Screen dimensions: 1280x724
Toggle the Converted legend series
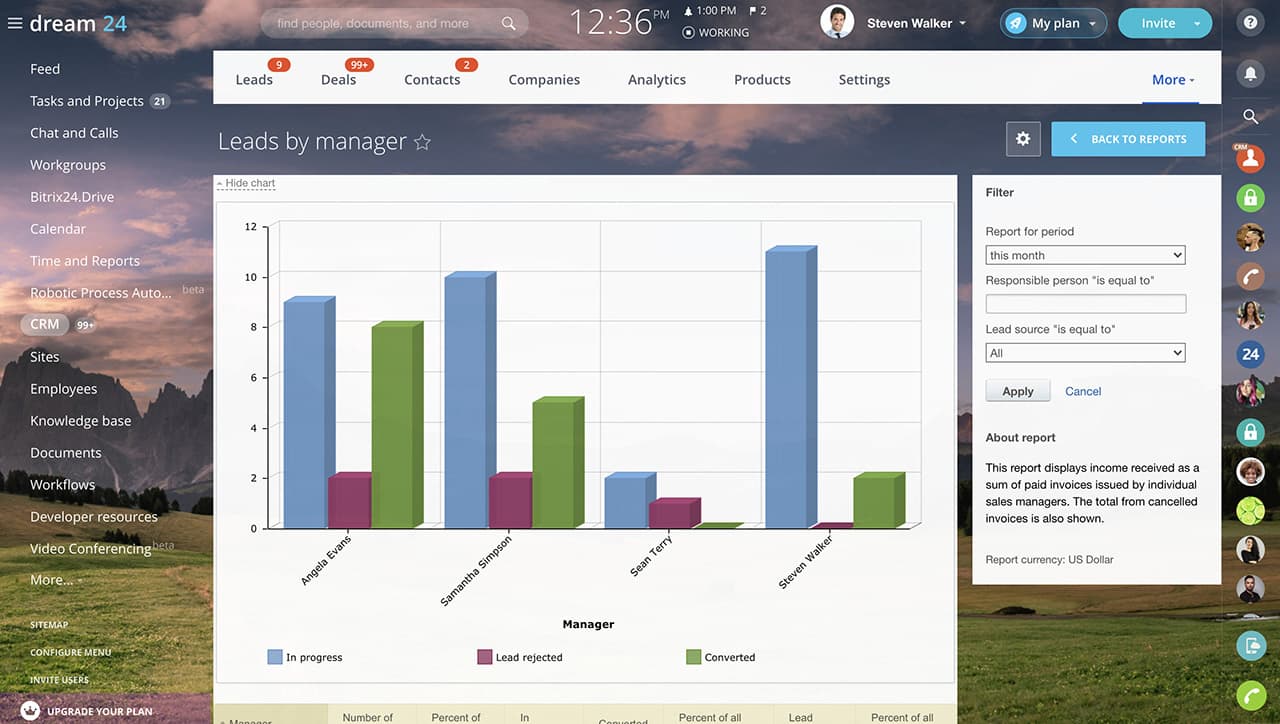pyautogui.click(x=720, y=657)
